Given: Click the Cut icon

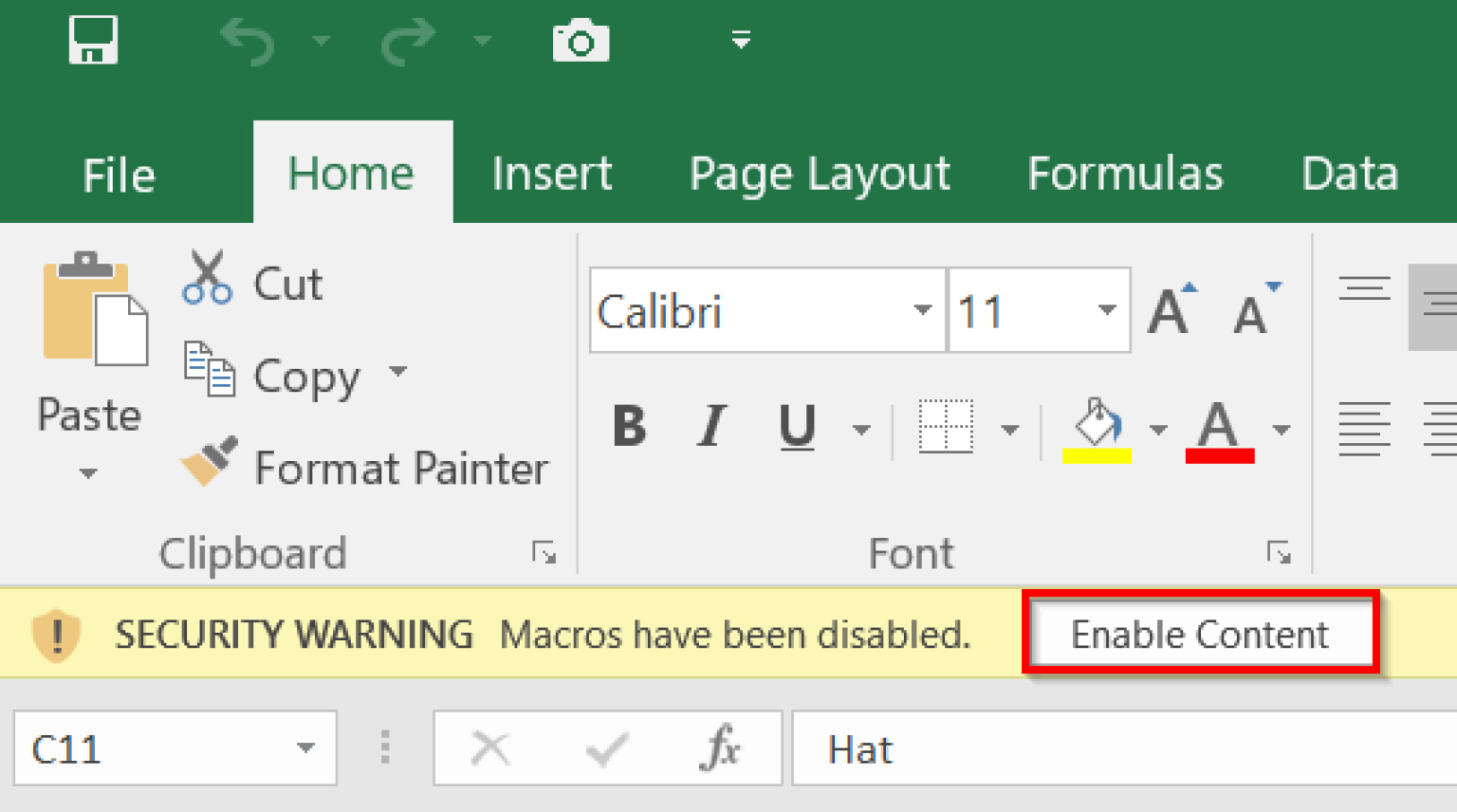Looking at the screenshot, I should pyautogui.click(x=207, y=278).
